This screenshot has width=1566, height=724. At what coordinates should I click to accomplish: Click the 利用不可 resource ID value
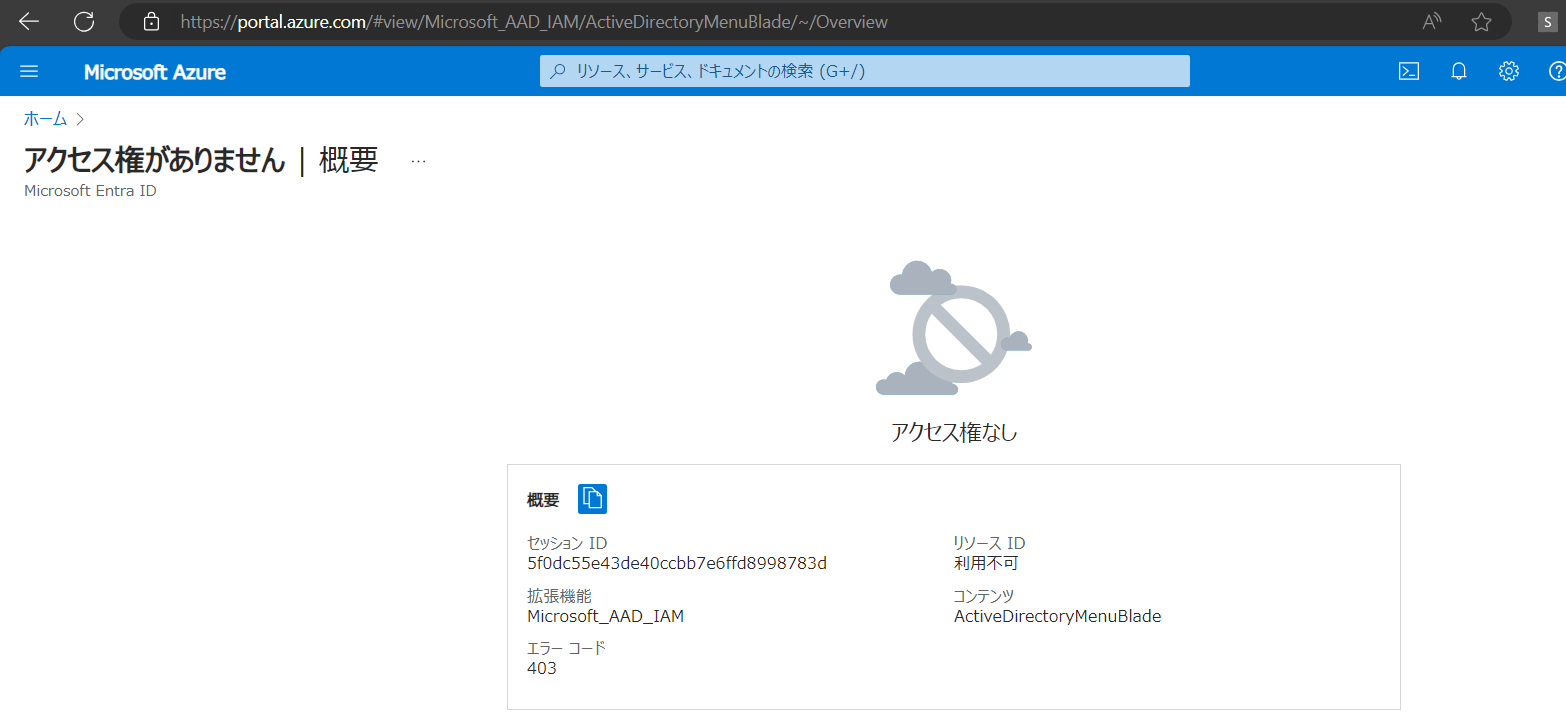click(986, 563)
